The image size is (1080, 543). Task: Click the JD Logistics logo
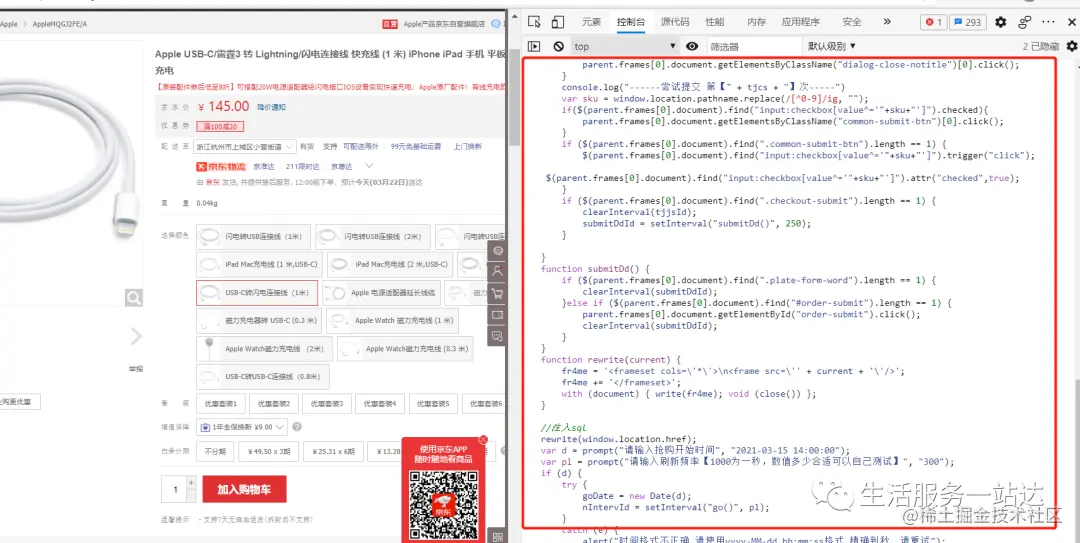(x=220, y=167)
